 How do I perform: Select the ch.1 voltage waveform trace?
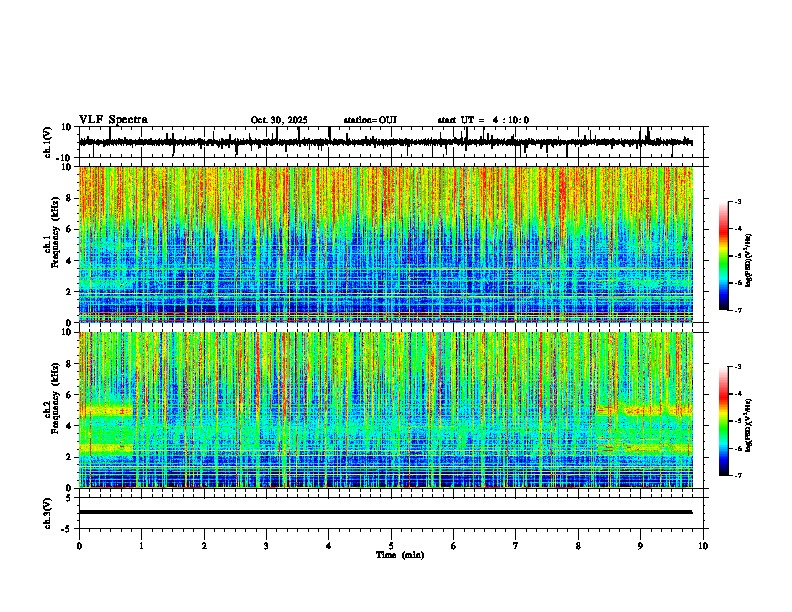[x=385, y=142]
